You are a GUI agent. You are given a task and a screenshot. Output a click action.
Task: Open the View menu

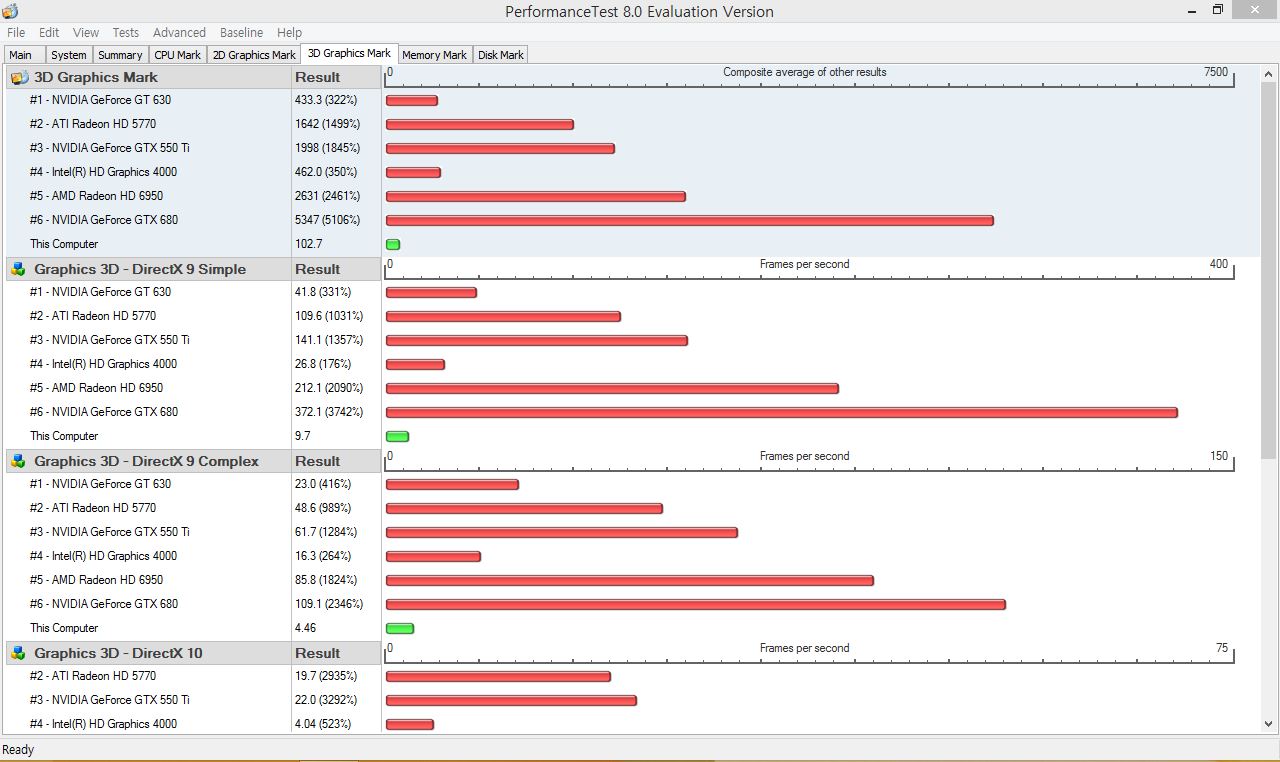coord(86,33)
